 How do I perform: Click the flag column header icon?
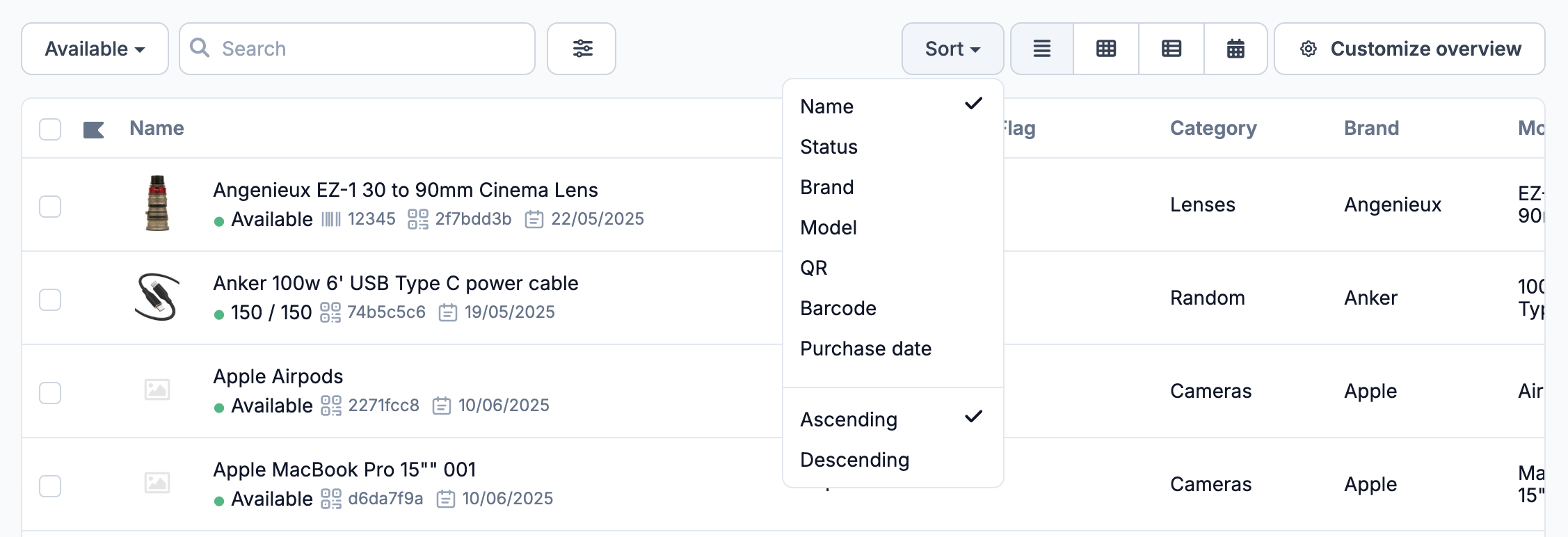pos(93,129)
